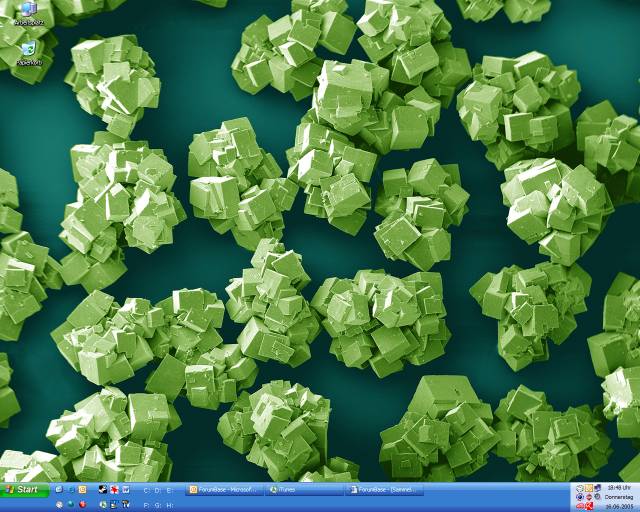Click the blue globe tray icon, middle row

click(x=580, y=497)
